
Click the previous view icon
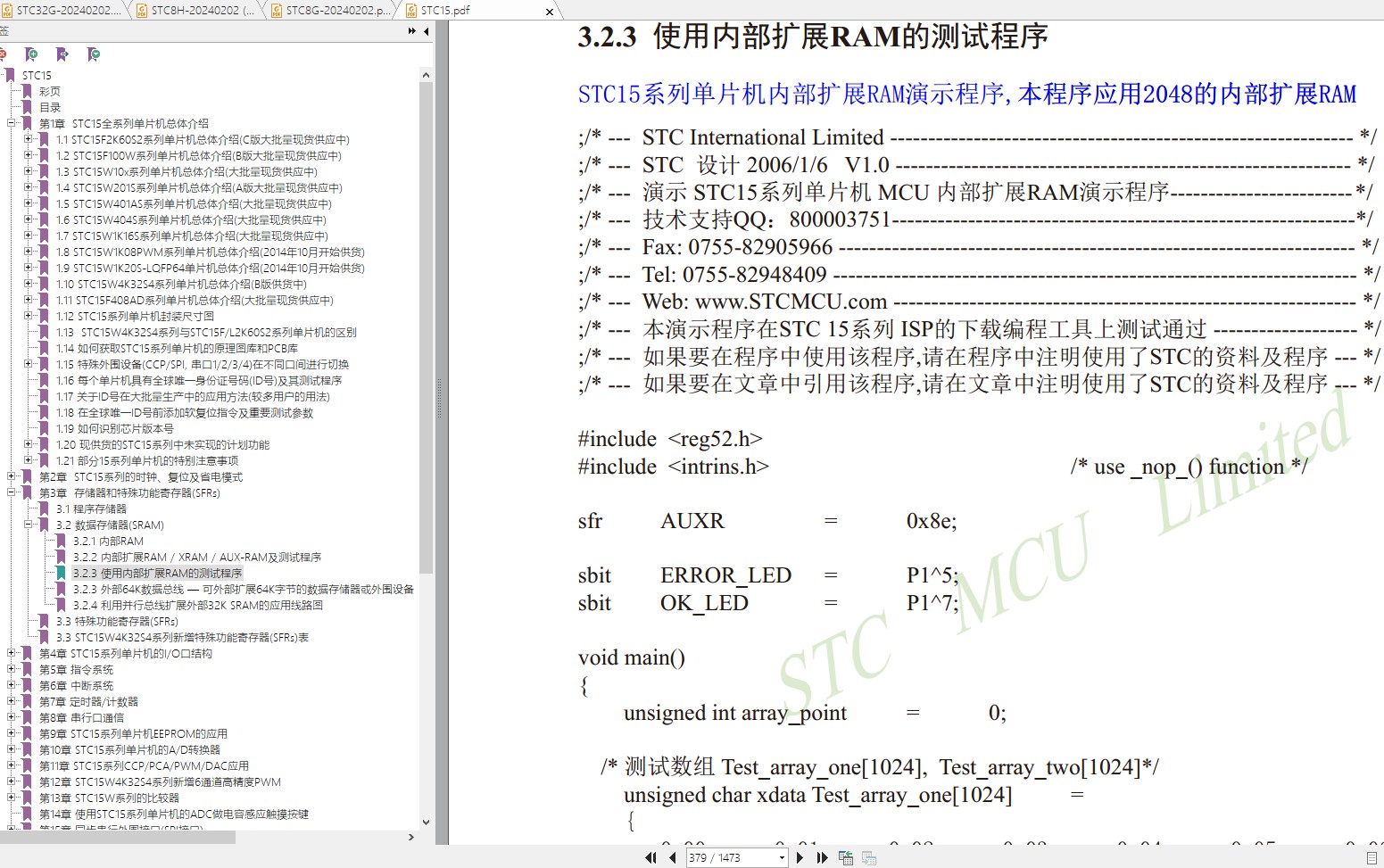click(846, 857)
